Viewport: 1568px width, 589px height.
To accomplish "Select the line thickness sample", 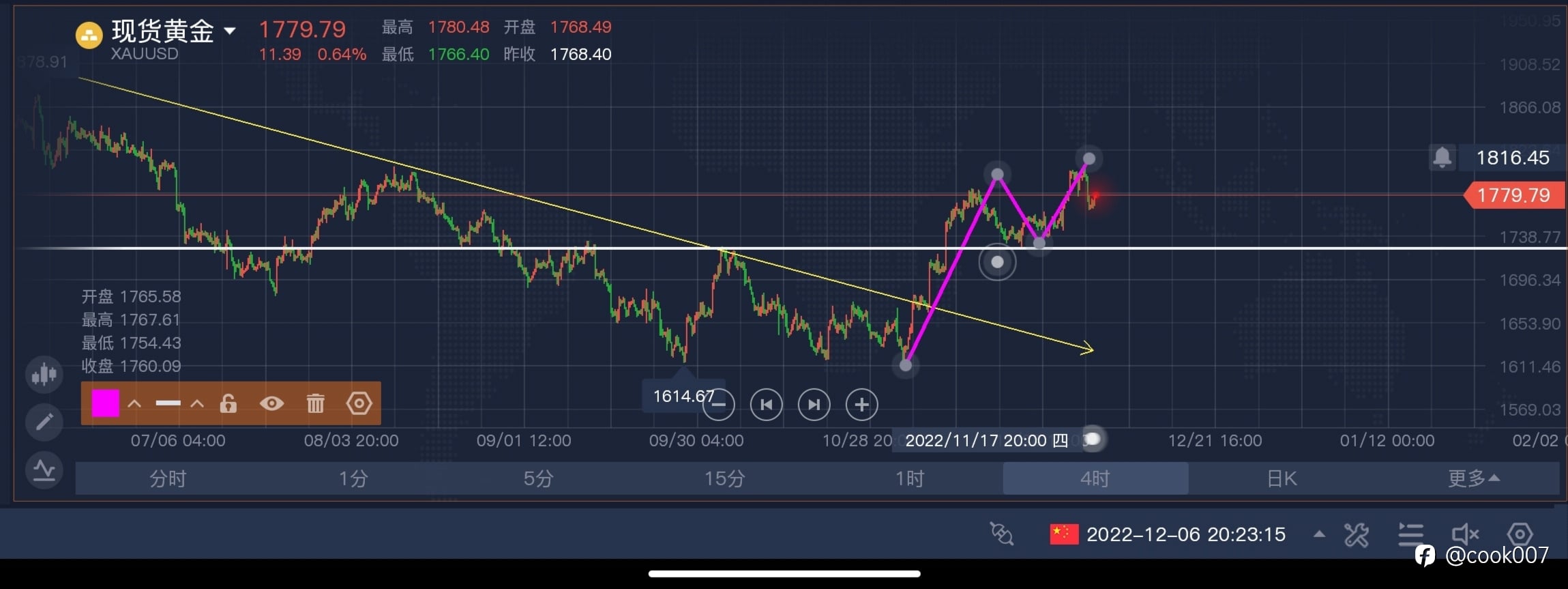I will point(168,403).
